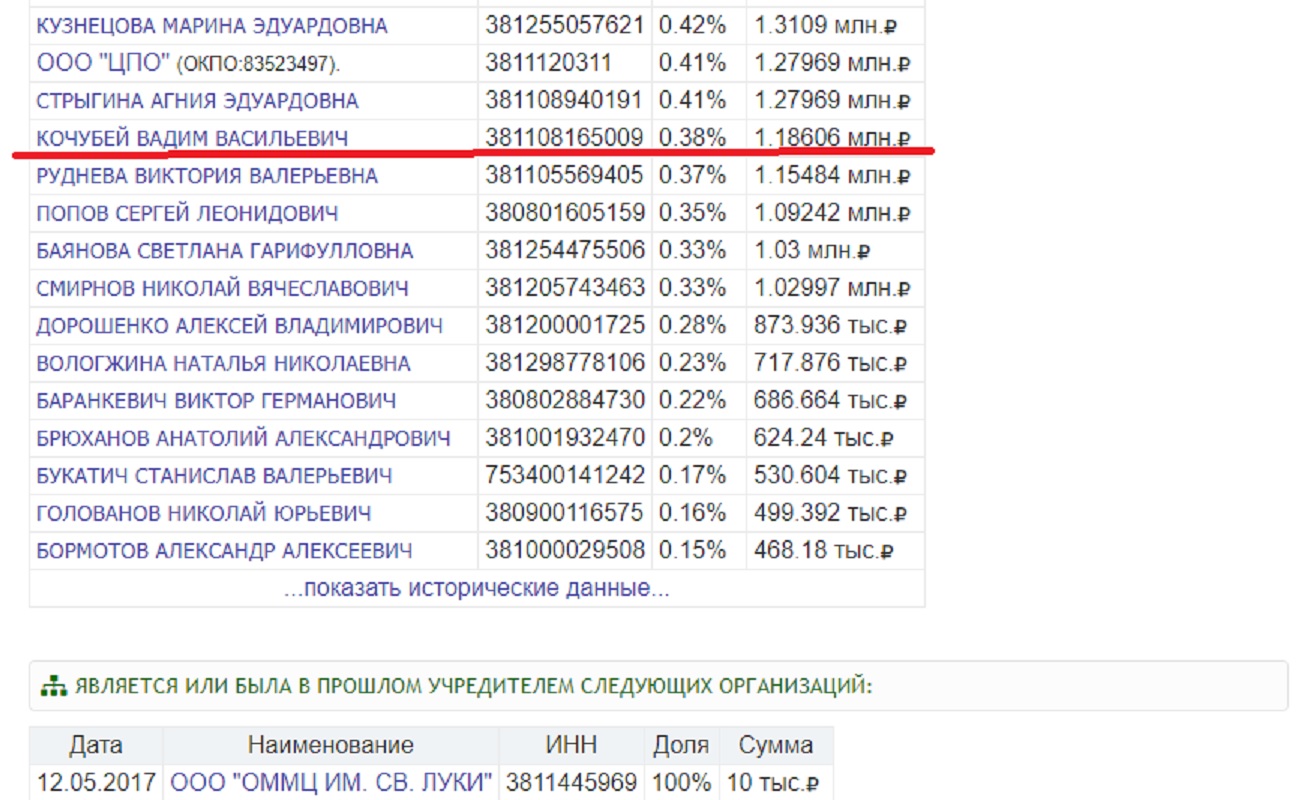Open БОРМОТОВ АЛЕКСАНДР АЛЕКСЕЕВИЧ link

coord(224,551)
